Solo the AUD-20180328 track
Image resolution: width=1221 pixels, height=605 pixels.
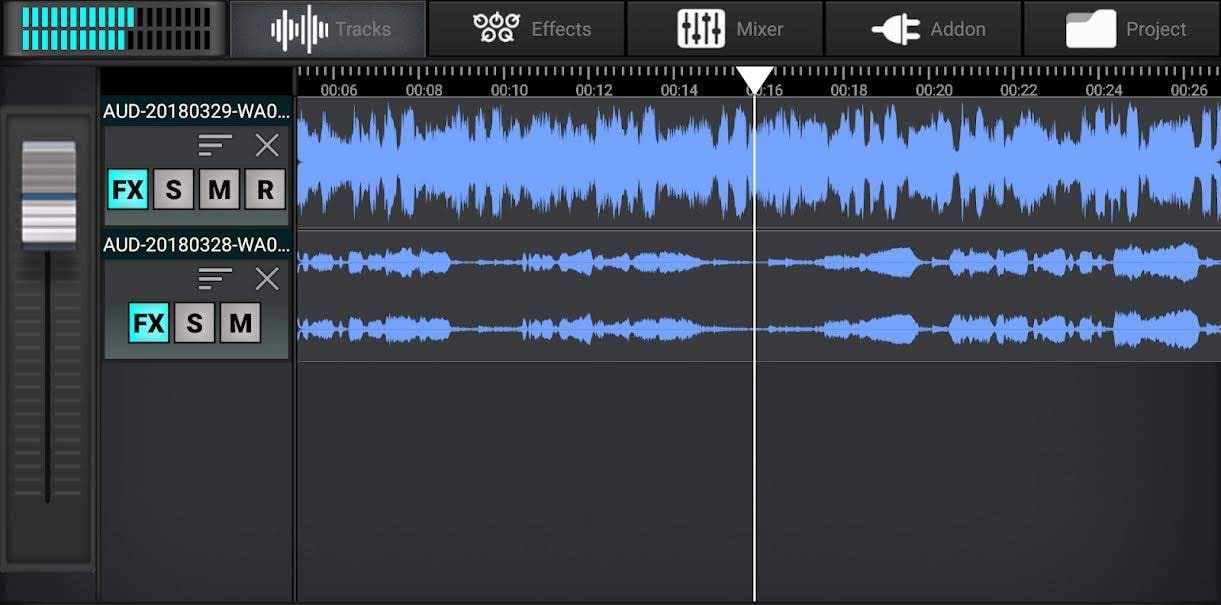pyautogui.click(x=194, y=323)
